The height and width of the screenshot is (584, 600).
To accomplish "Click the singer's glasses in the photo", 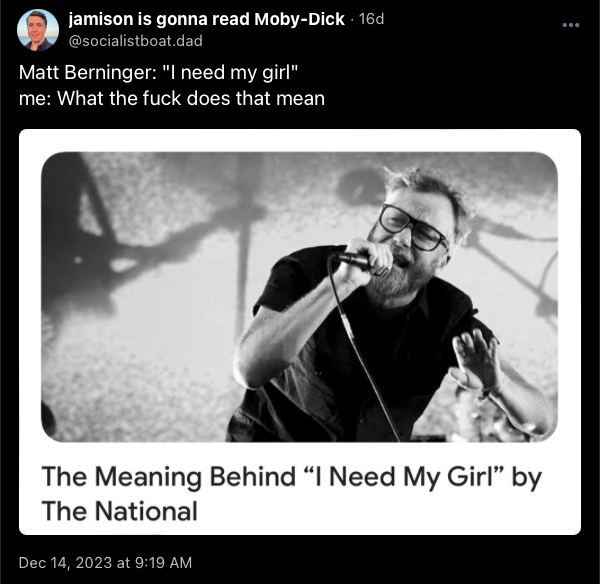I will pos(412,228).
